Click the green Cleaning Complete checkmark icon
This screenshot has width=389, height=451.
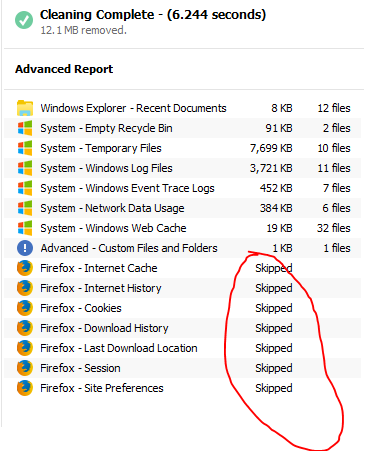point(24,20)
